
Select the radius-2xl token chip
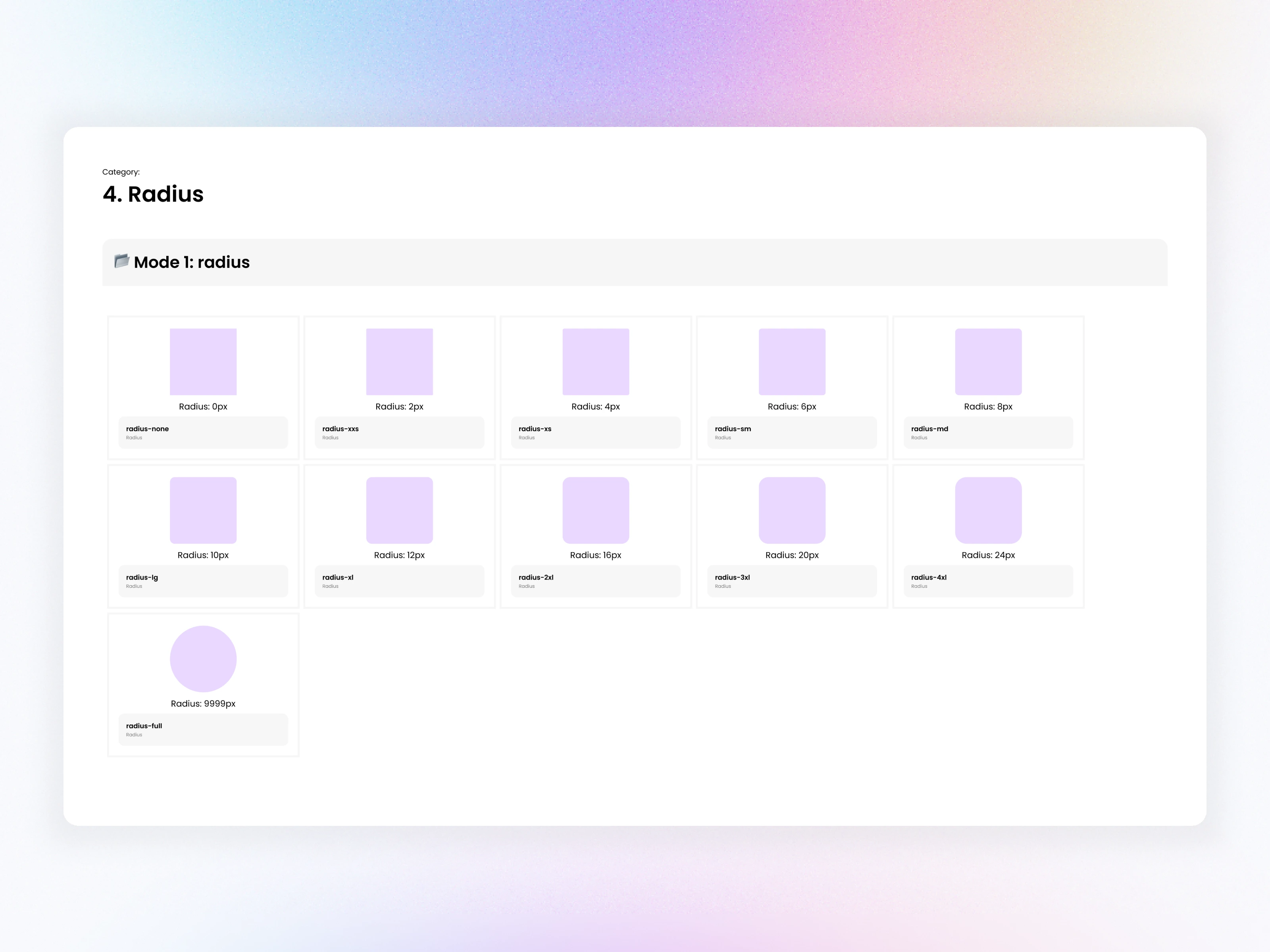595,581
